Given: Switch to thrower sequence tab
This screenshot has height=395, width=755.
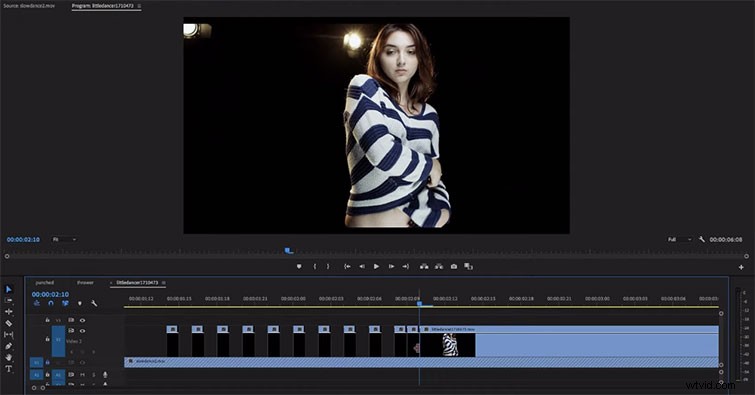Looking at the screenshot, I should (85, 283).
